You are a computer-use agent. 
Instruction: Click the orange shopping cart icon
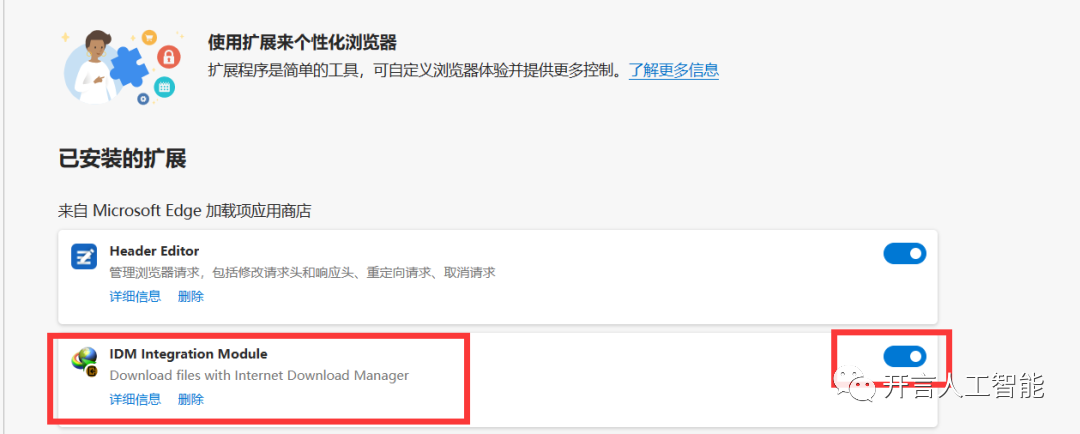click(x=148, y=37)
